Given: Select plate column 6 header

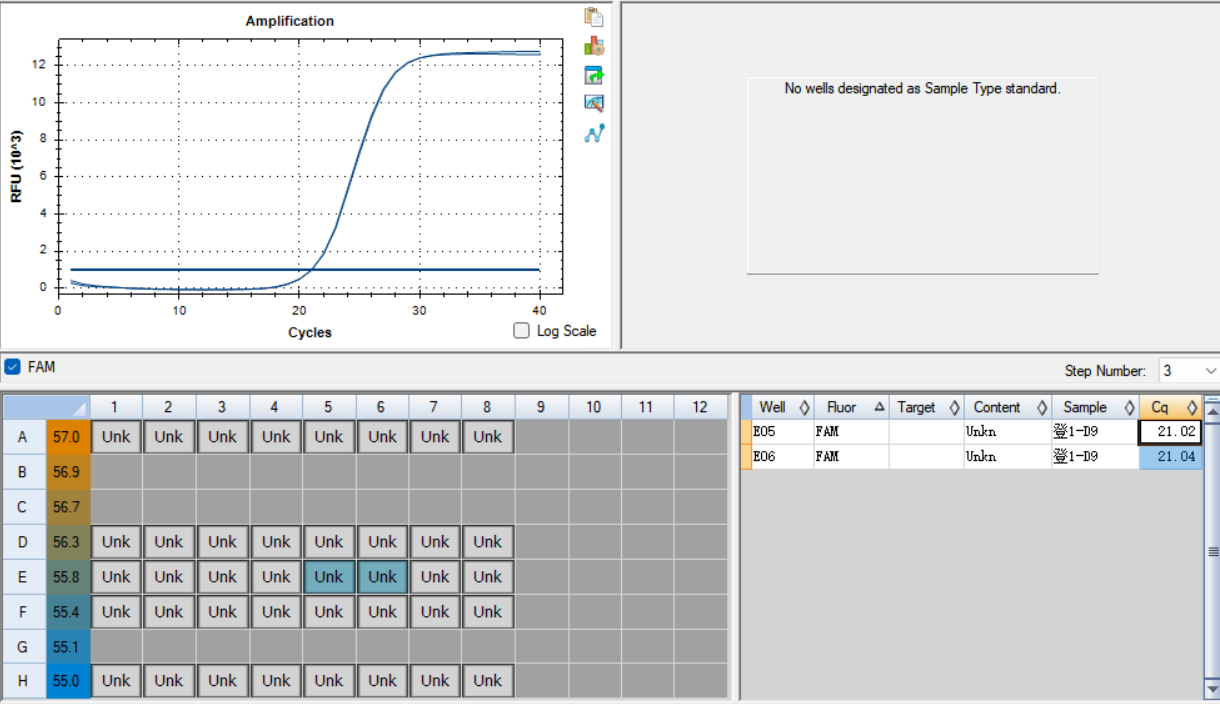Looking at the screenshot, I should [x=382, y=407].
